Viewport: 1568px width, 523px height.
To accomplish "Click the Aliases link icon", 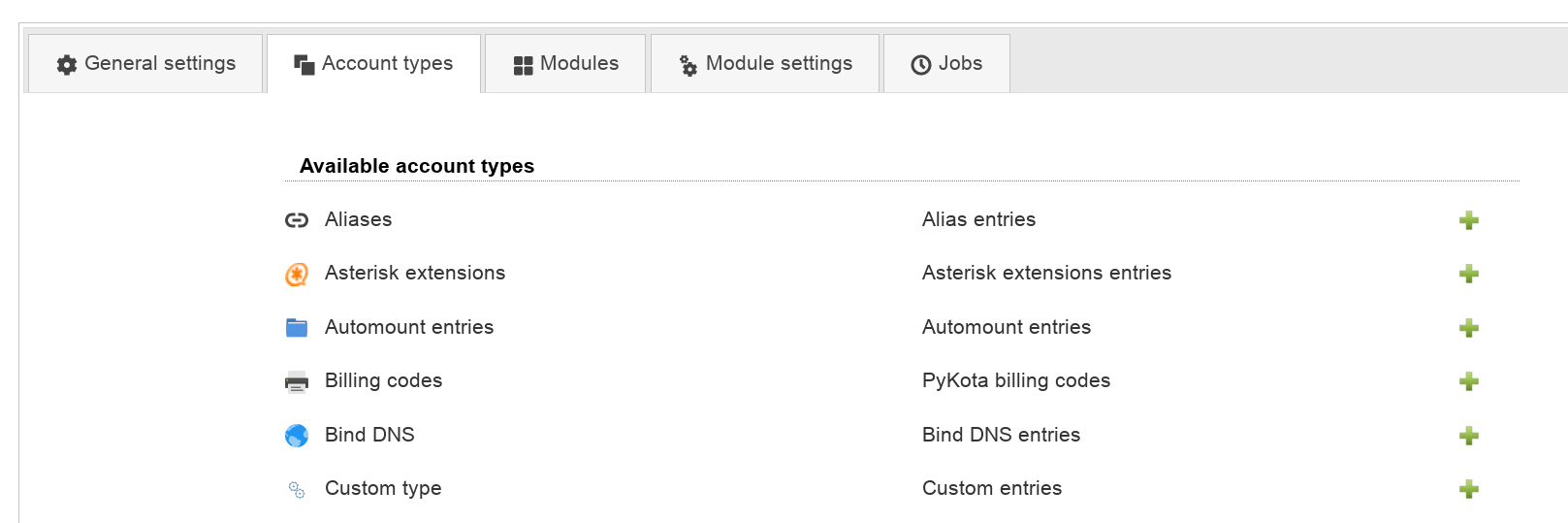I will [x=297, y=220].
